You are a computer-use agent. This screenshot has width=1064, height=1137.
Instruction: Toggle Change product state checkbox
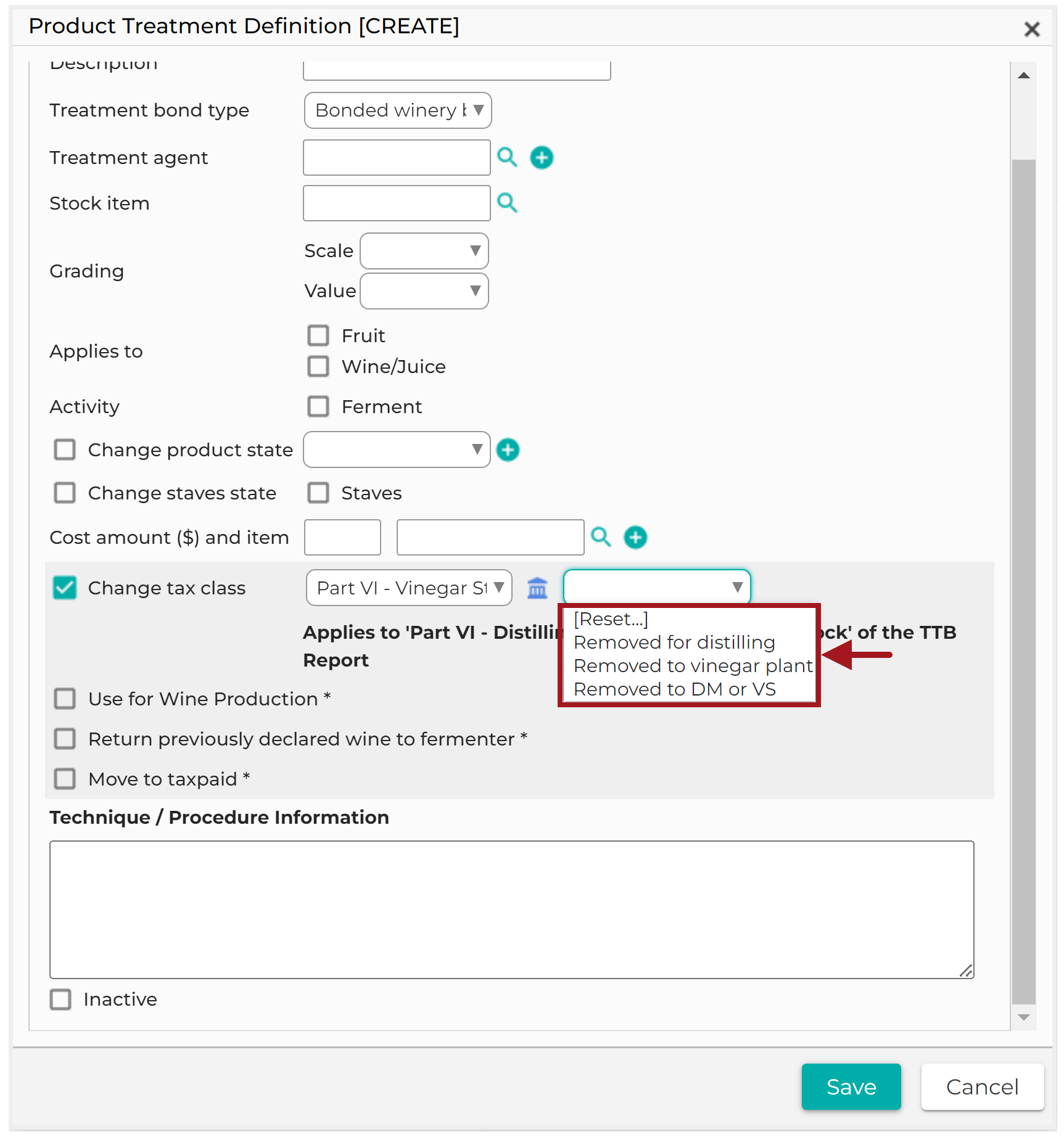pos(65,449)
